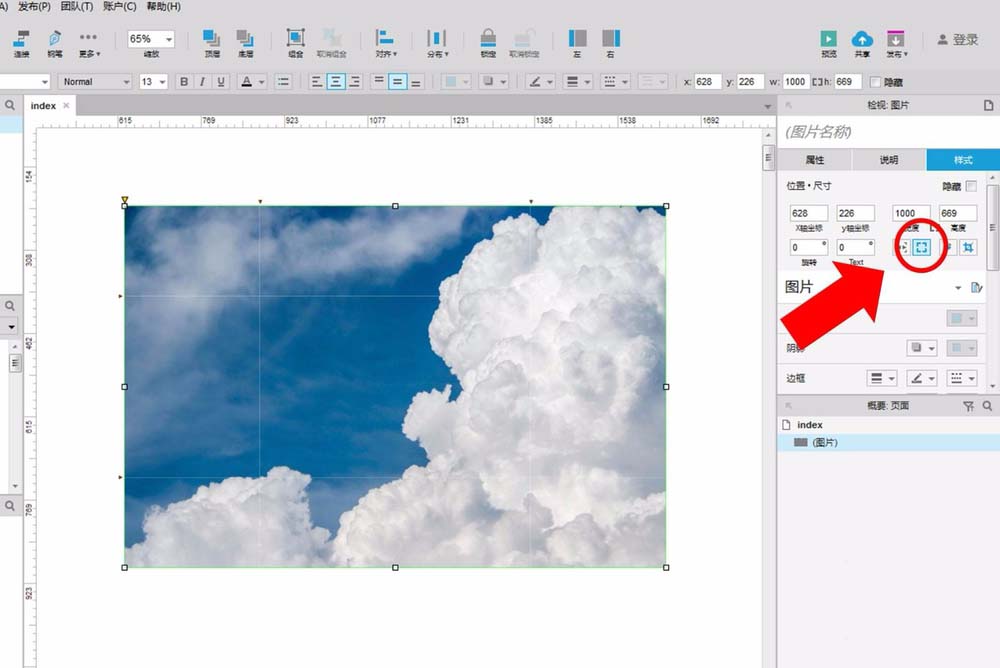
Task: Toggle italic formatting
Action: (203, 82)
